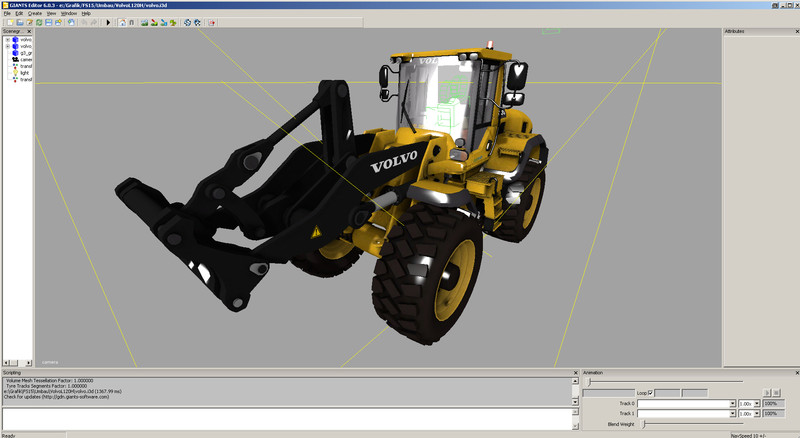
Task: Close the Attributes panel
Action: pos(797,31)
